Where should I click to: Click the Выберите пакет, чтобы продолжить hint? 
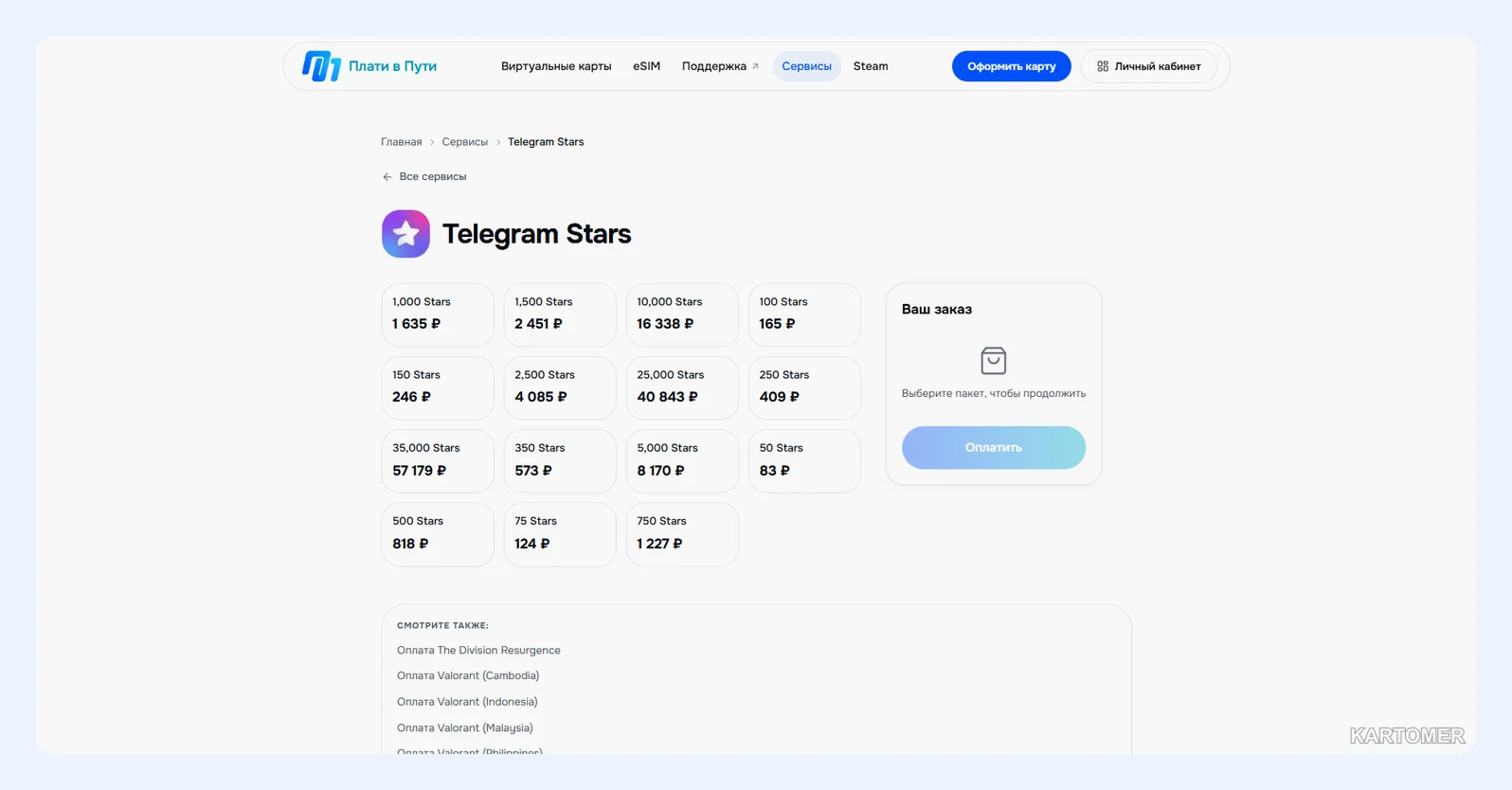click(994, 393)
